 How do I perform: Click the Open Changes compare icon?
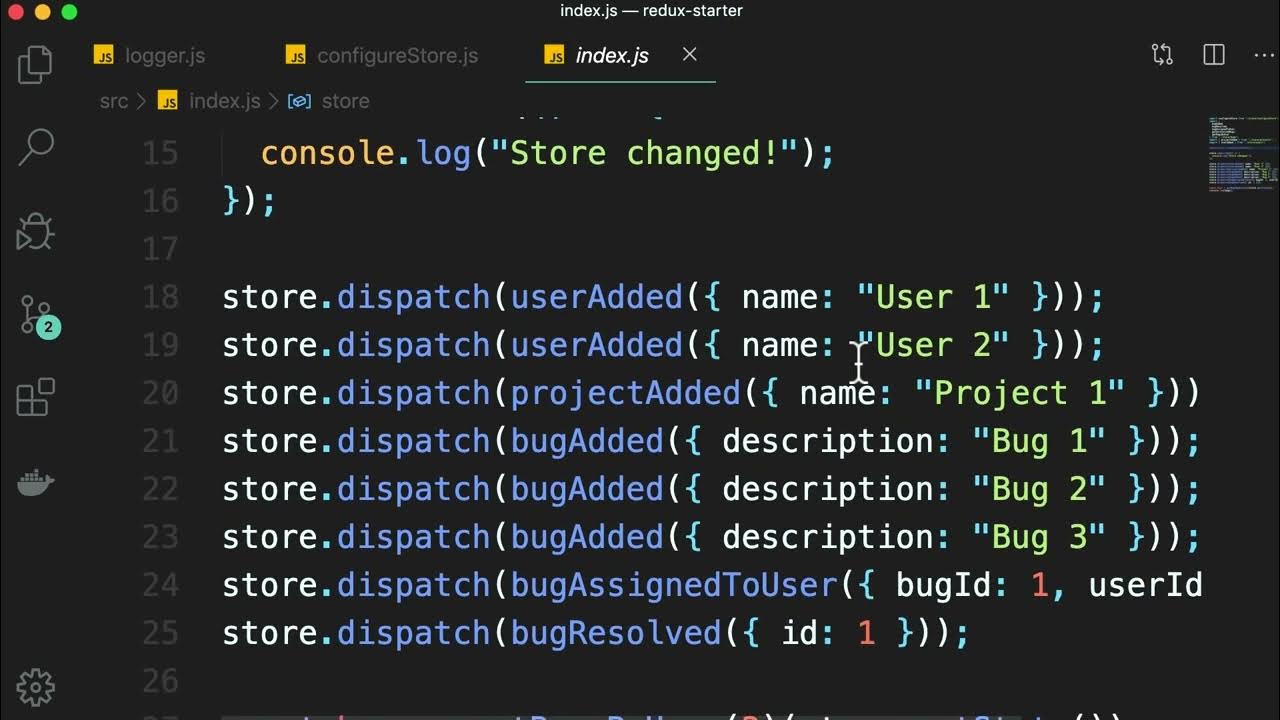[x=1162, y=55]
